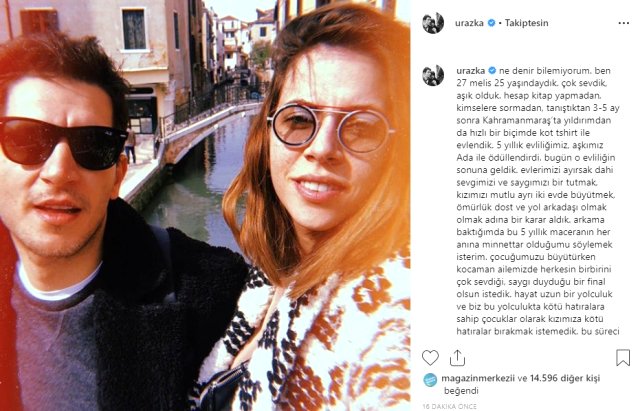
Task: Click urazka avatar beside the caption
Action: coord(433,75)
